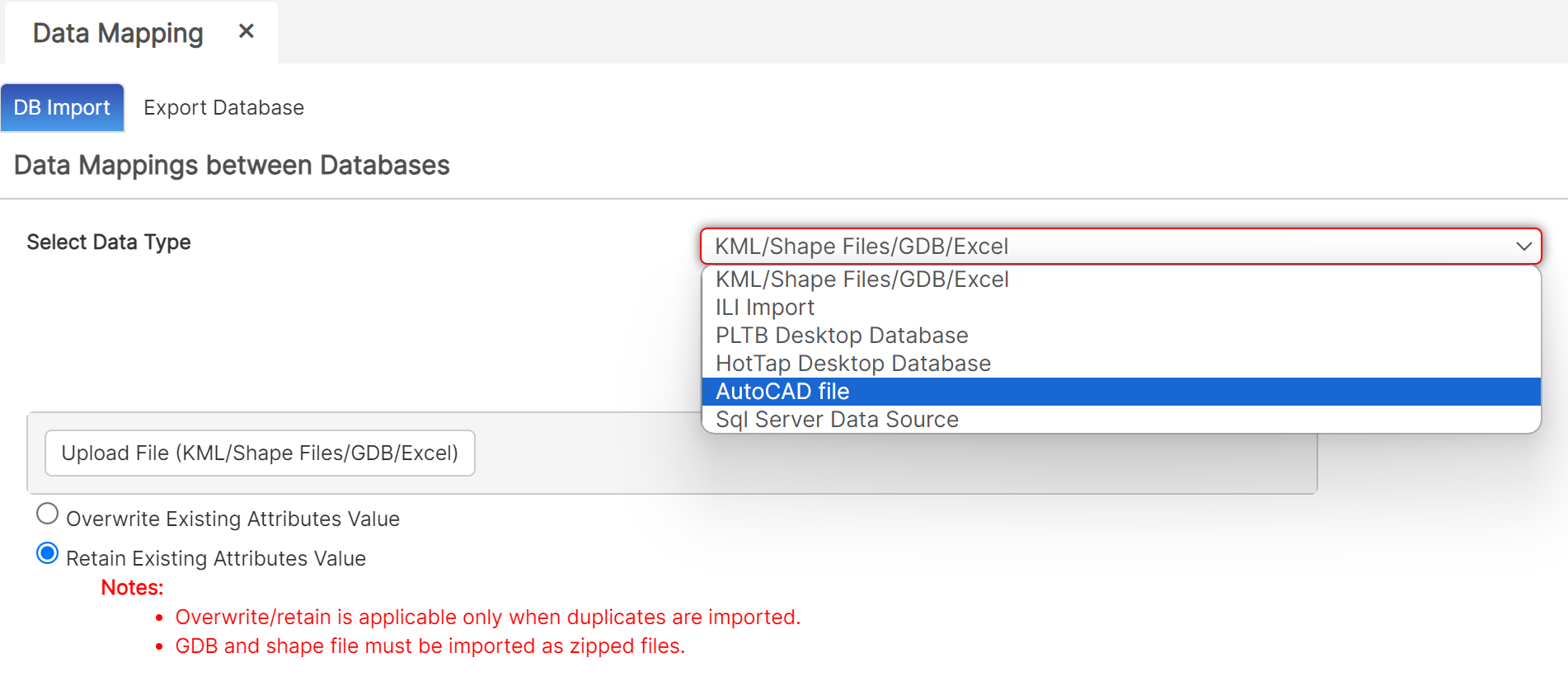Click the red Notes heading
The image size is (1568, 700).
[x=132, y=588]
